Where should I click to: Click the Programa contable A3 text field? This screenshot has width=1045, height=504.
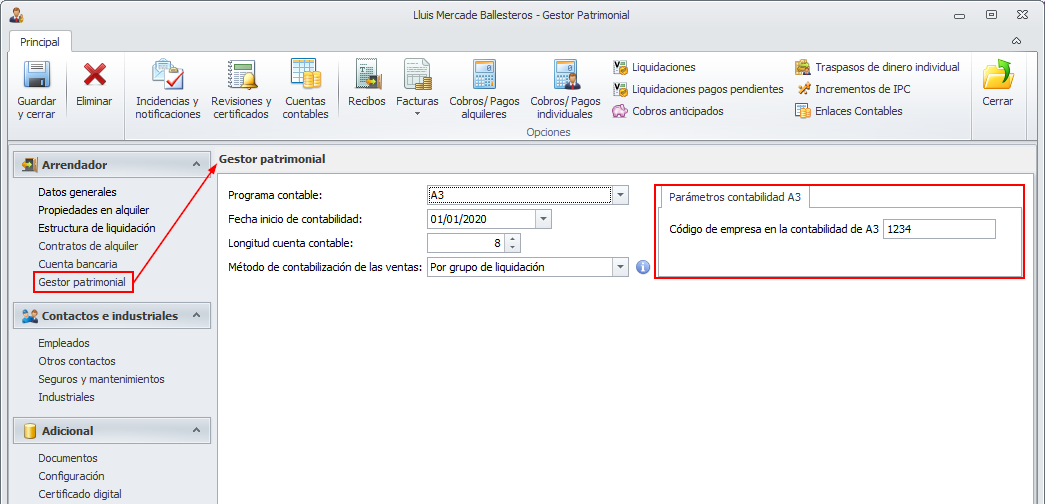[519, 195]
